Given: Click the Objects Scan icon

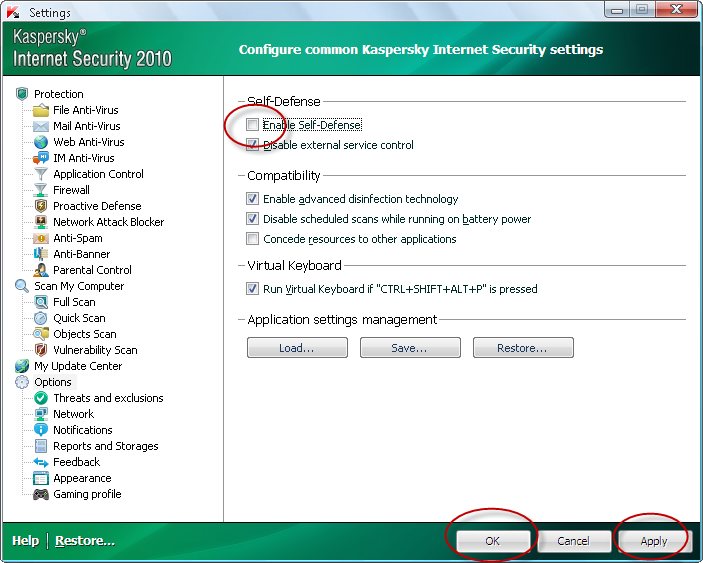Looking at the screenshot, I should (41, 334).
